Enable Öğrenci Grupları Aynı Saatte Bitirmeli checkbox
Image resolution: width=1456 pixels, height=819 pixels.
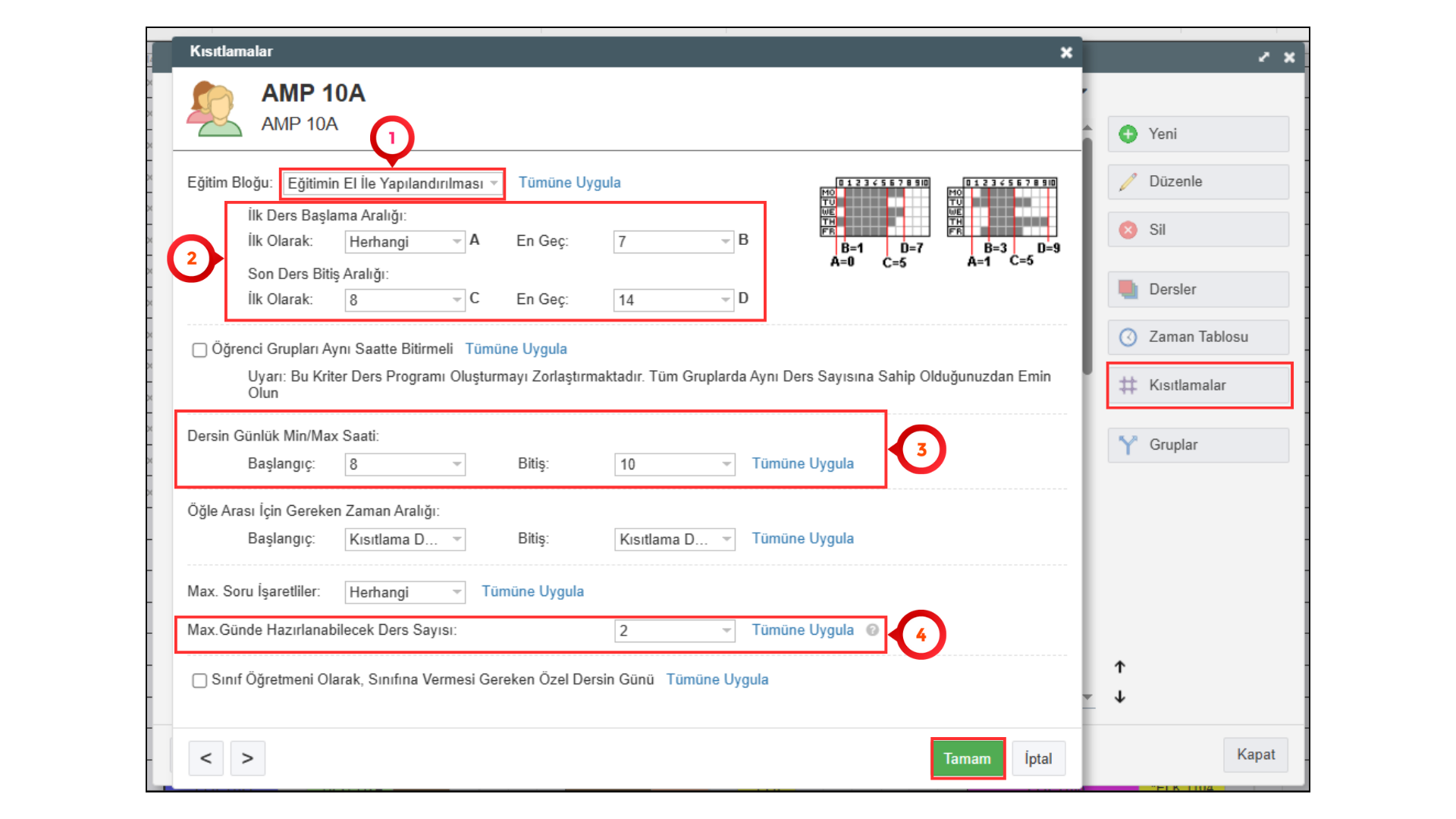tap(199, 350)
